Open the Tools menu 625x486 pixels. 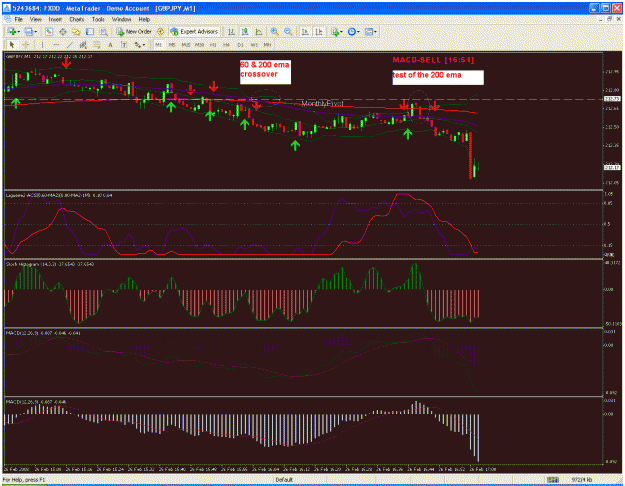pos(98,19)
